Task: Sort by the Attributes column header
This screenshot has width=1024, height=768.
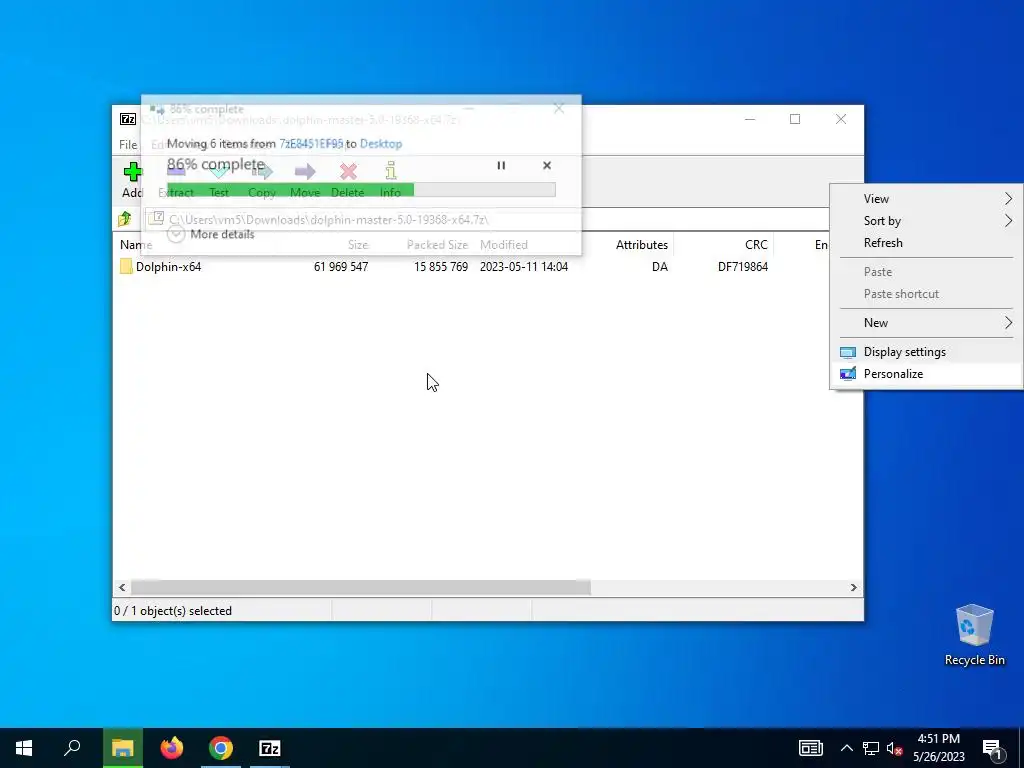Action: pos(641,245)
